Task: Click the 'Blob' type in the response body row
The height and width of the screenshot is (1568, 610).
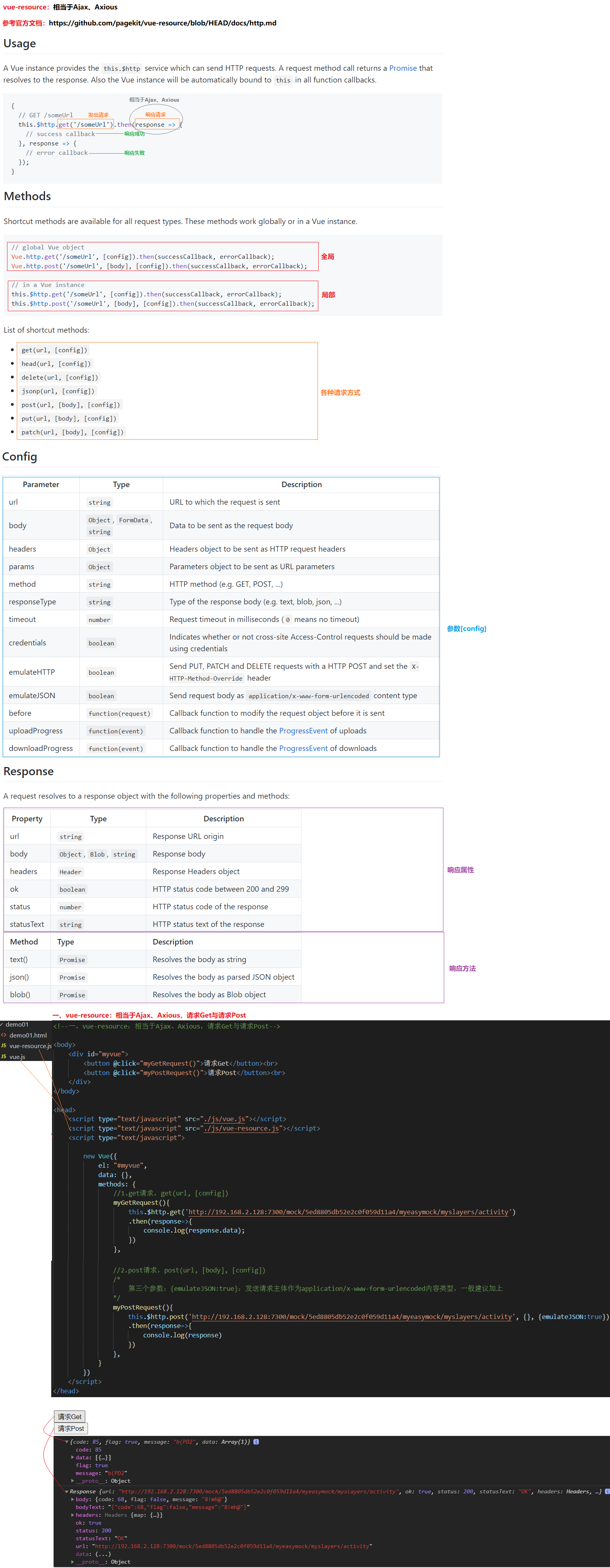Action: coord(97,855)
